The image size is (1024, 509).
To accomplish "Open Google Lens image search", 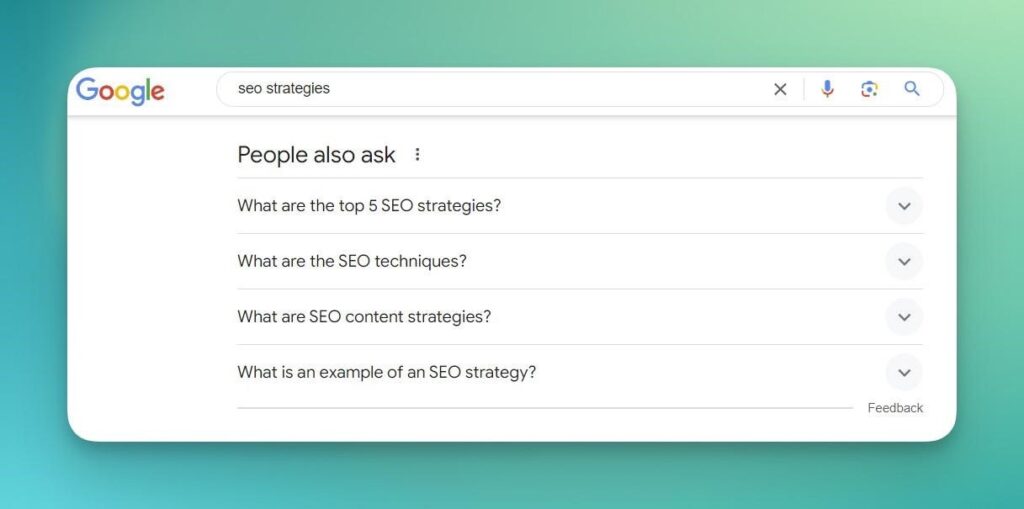I will 869,89.
